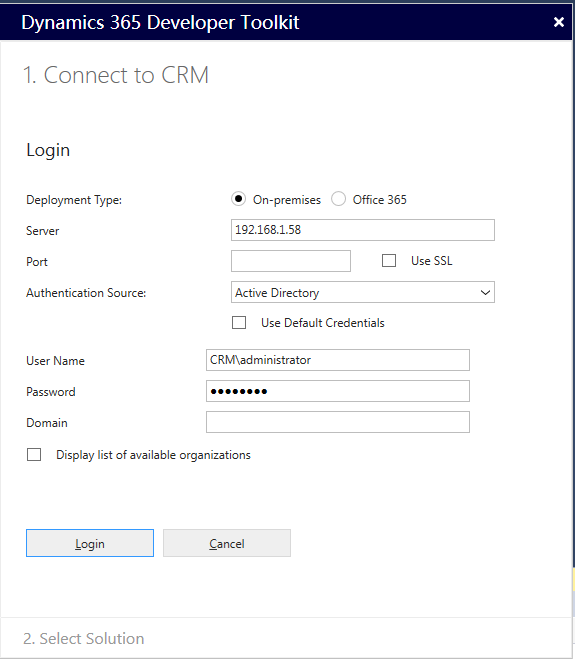Viewport: 575px width, 659px height.
Task: Enable the Use SSL checkbox
Action: pos(389,261)
